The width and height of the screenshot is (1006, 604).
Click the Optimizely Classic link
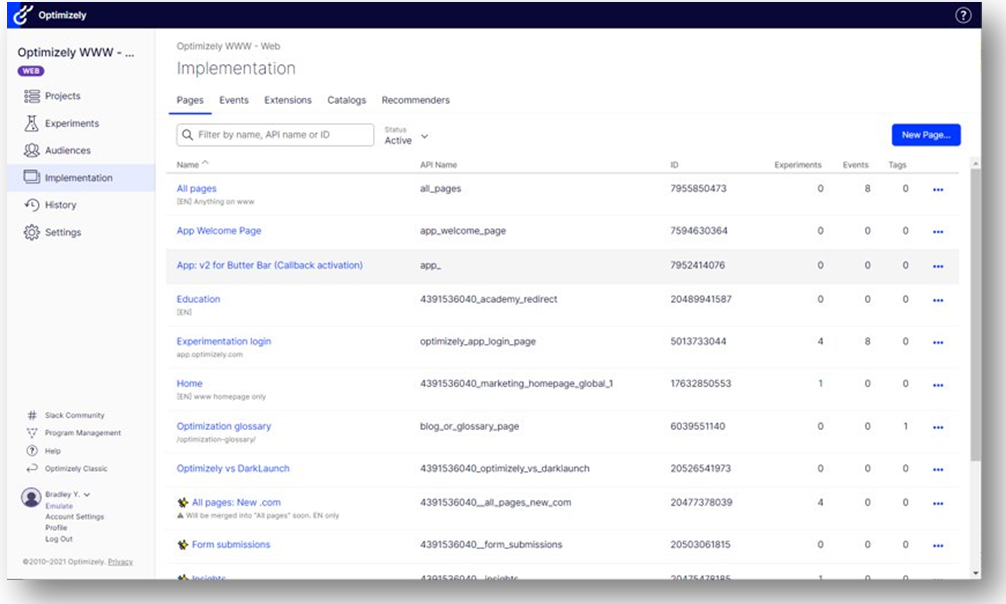(76, 469)
